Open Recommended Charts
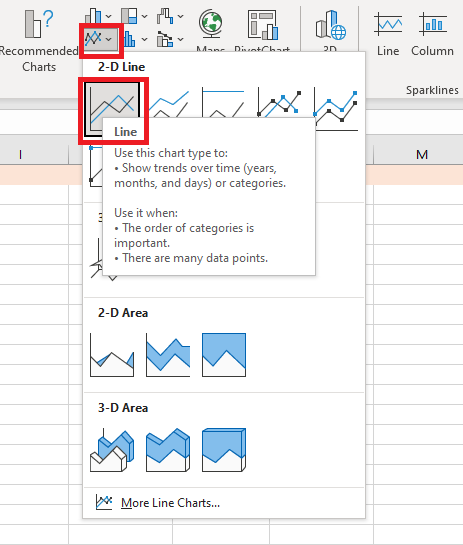 point(38,40)
